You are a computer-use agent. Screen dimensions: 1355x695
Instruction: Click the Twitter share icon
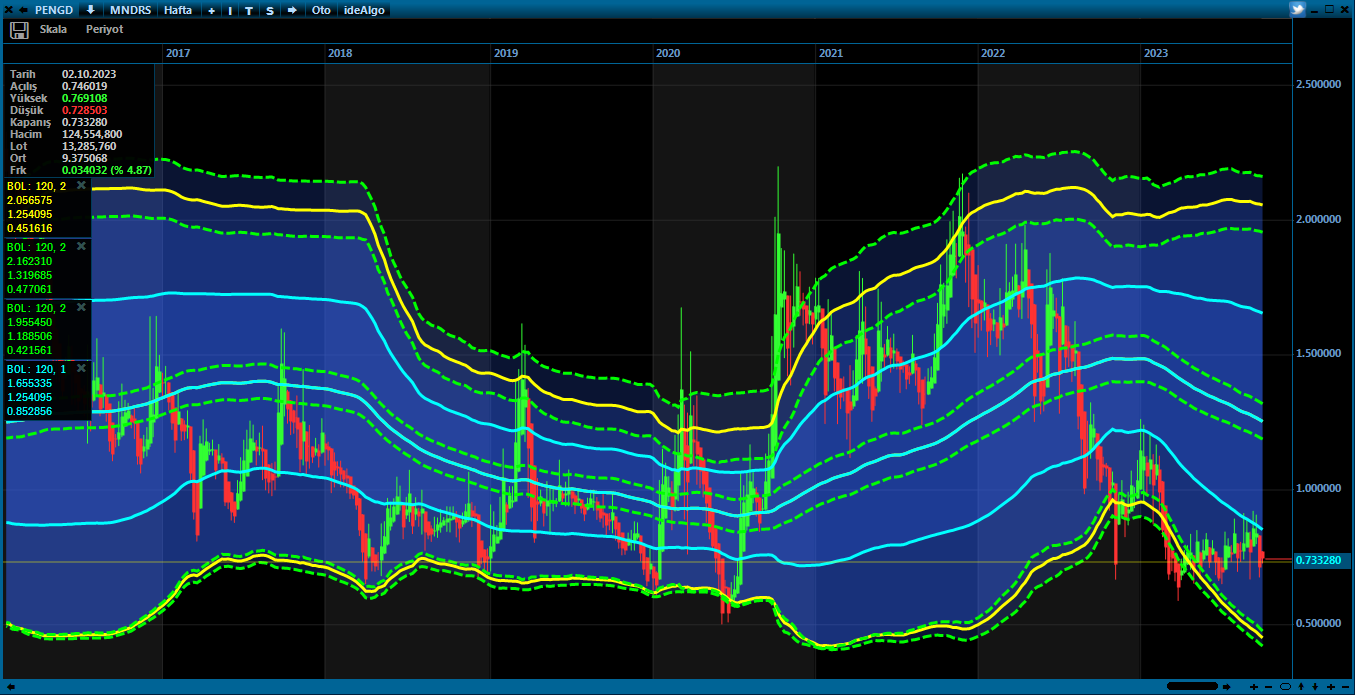tap(1298, 9)
